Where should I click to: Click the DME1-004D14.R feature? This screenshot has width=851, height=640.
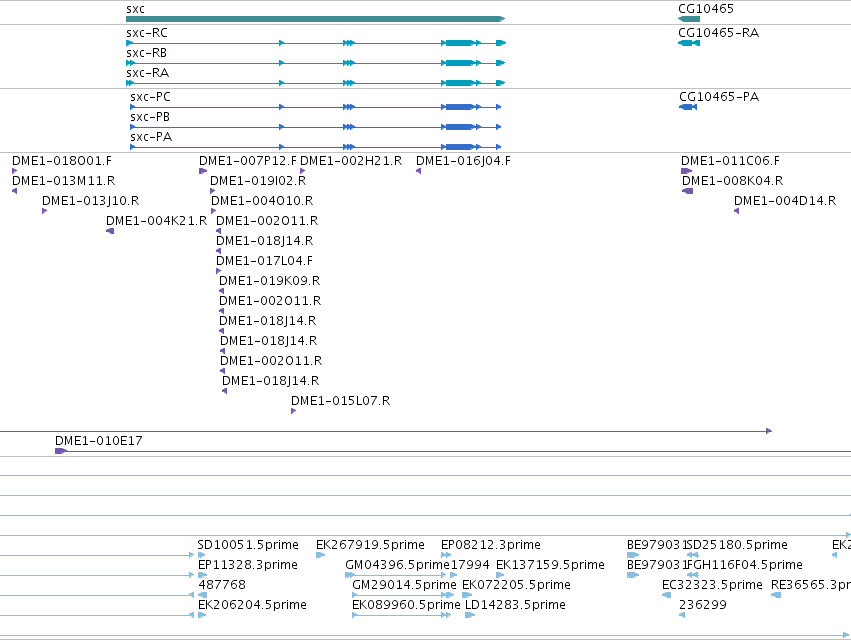pyautogui.click(x=736, y=211)
